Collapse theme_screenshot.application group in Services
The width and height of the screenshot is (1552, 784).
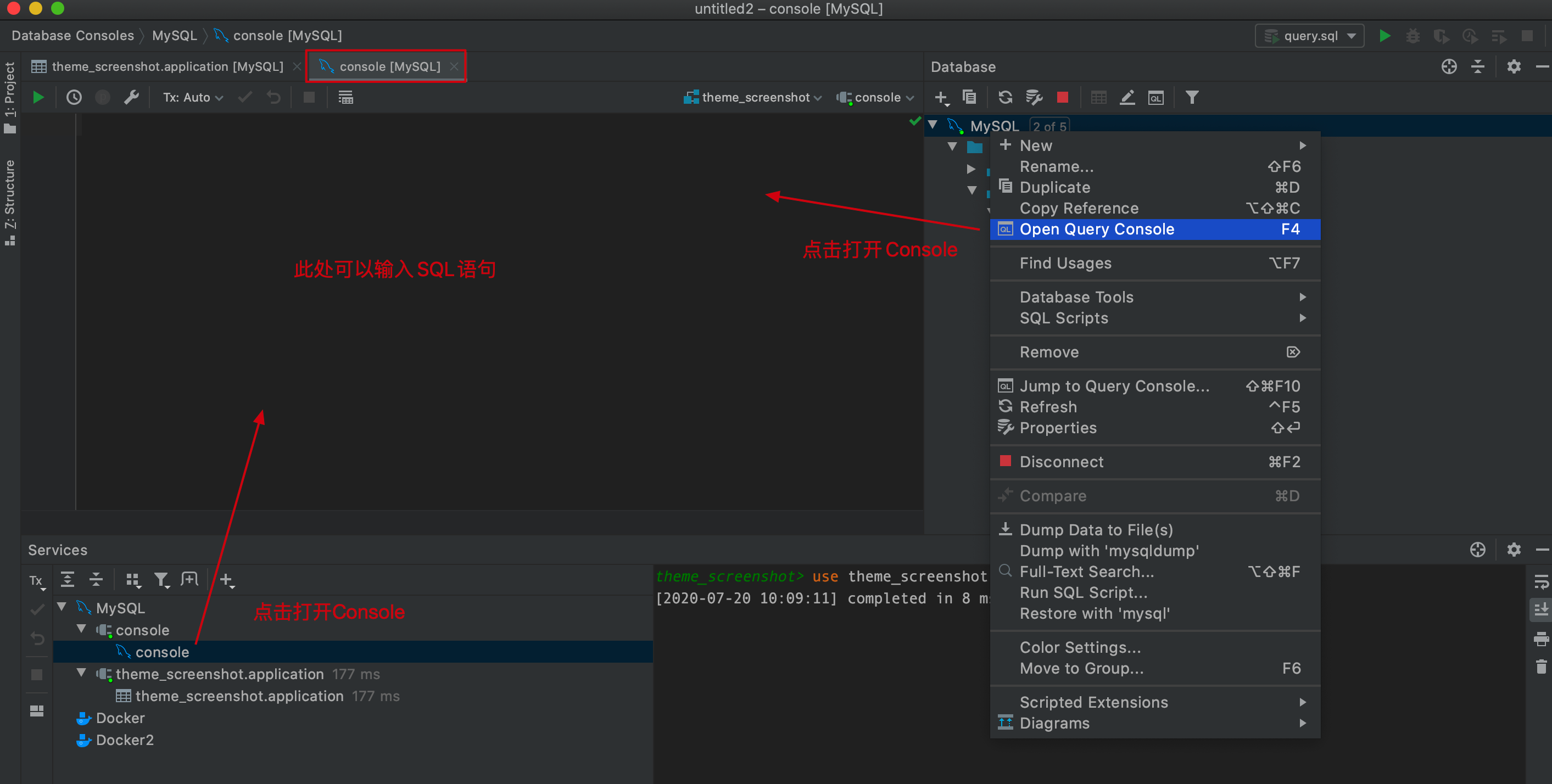pos(81,673)
